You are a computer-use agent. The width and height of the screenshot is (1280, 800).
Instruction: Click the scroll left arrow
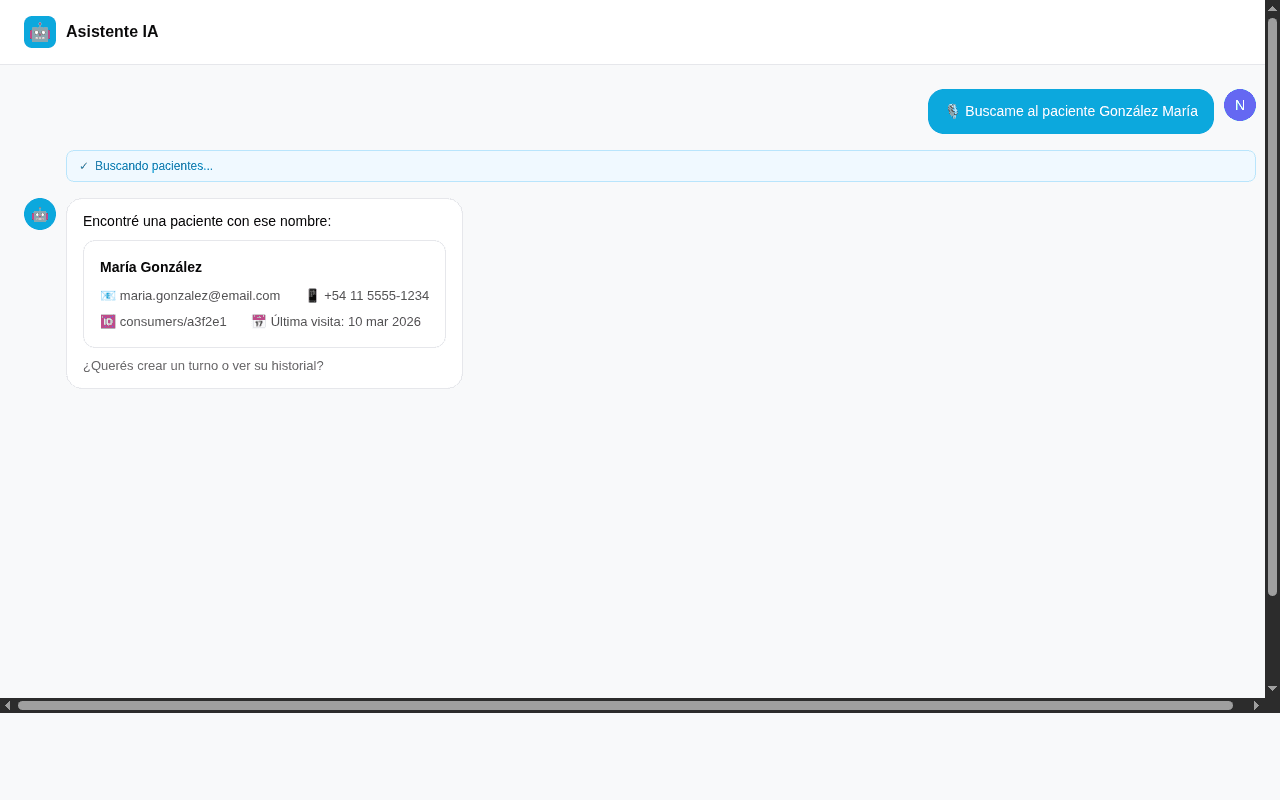click(x=7, y=705)
